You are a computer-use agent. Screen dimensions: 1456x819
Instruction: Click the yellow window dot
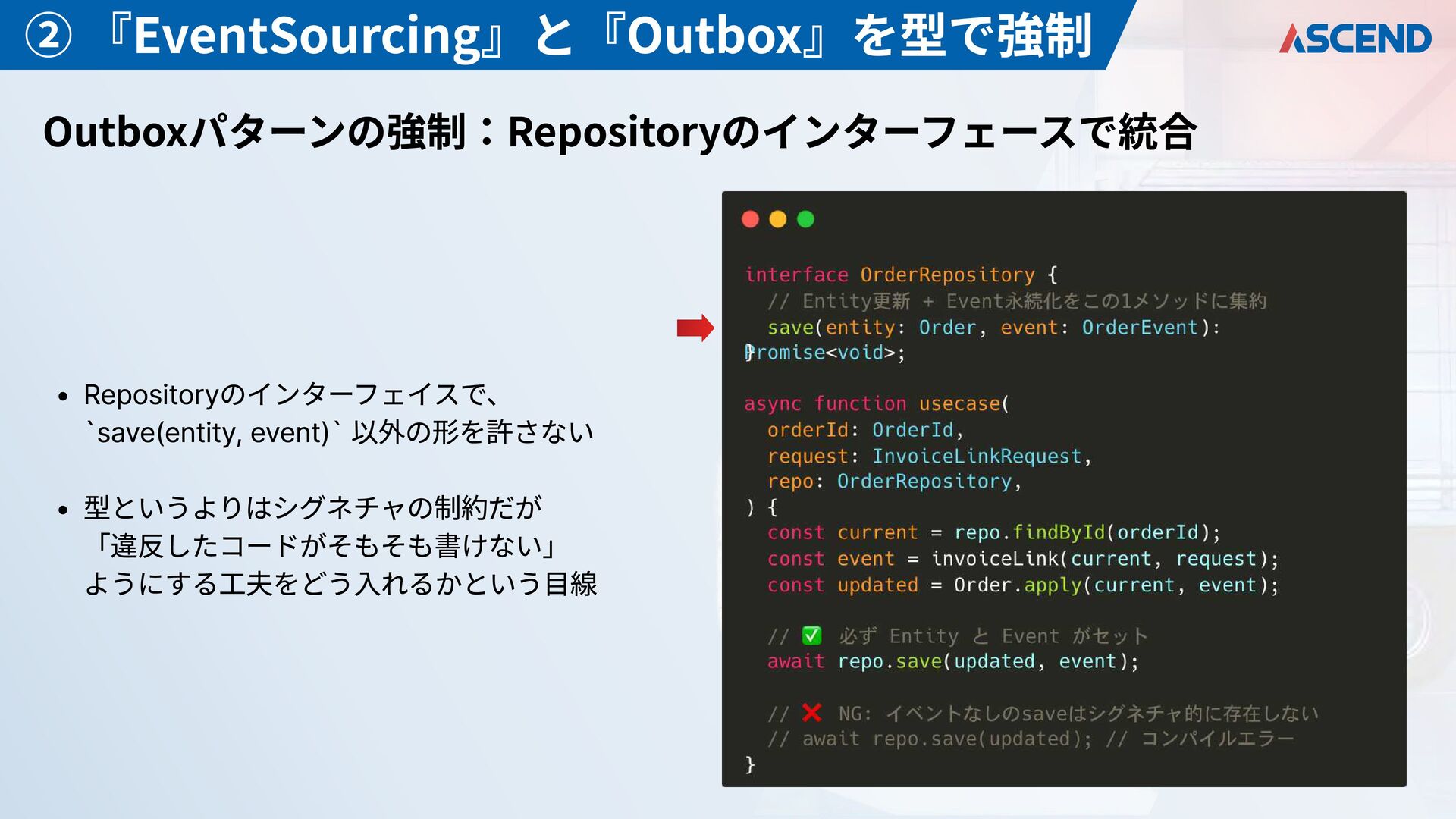click(x=778, y=219)
